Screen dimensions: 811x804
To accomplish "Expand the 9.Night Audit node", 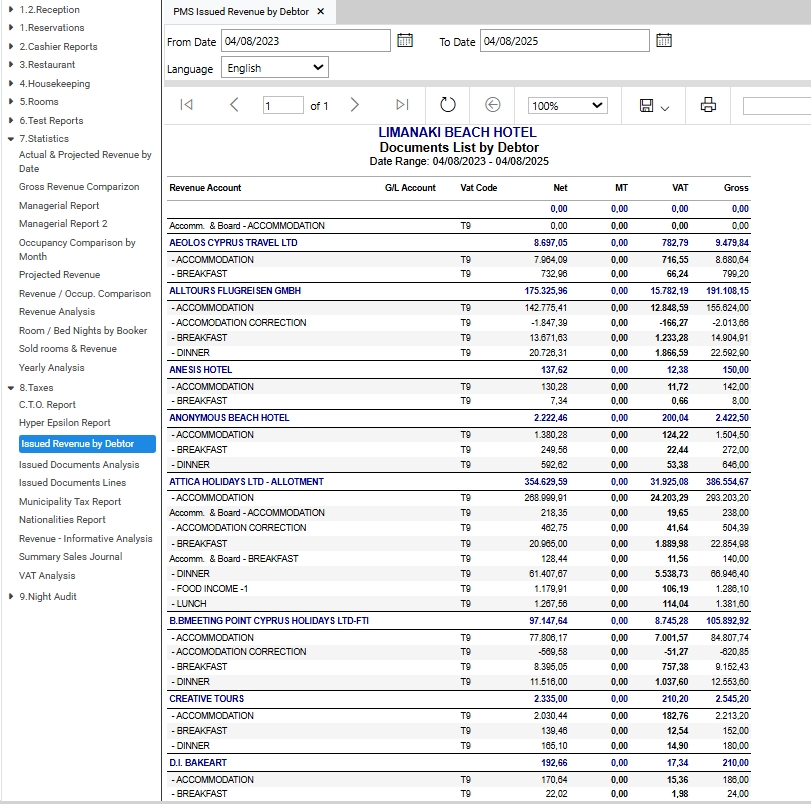I will click(x=11, y=596).
